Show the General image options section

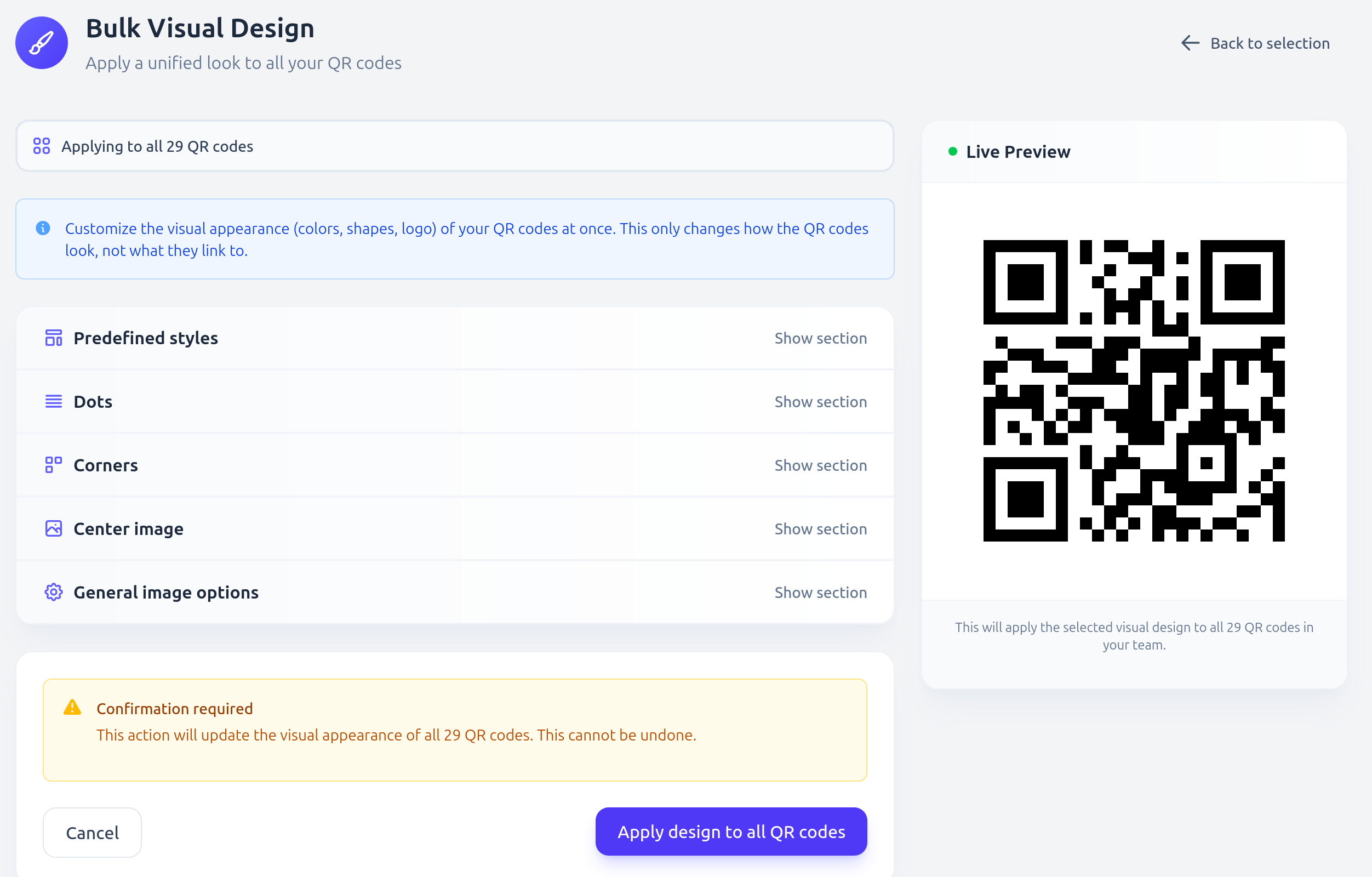tap(820, 592)
